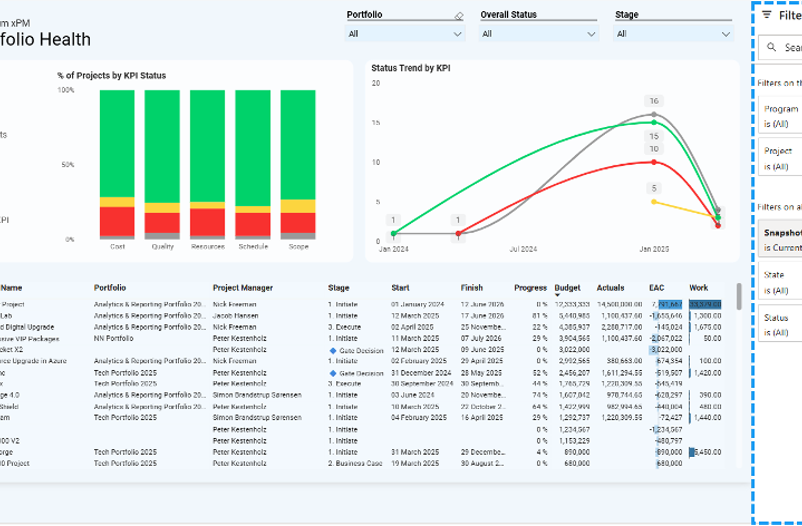Expand the Overall Status dropdown
The image size is (802, 526).
coord(592,34)
